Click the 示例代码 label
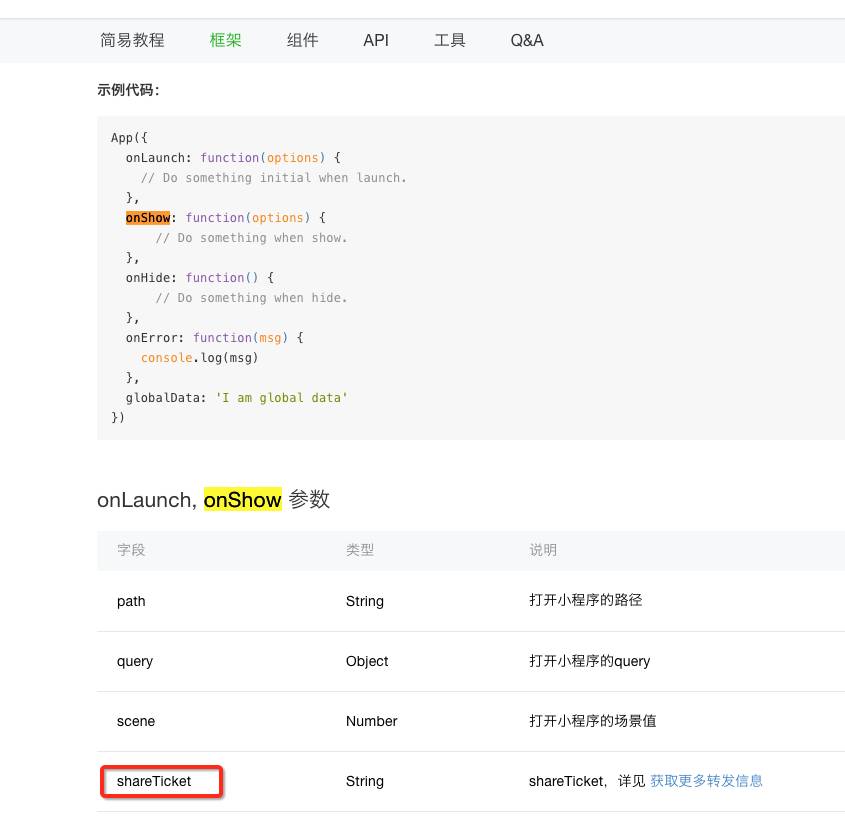 tap(128, 90)
